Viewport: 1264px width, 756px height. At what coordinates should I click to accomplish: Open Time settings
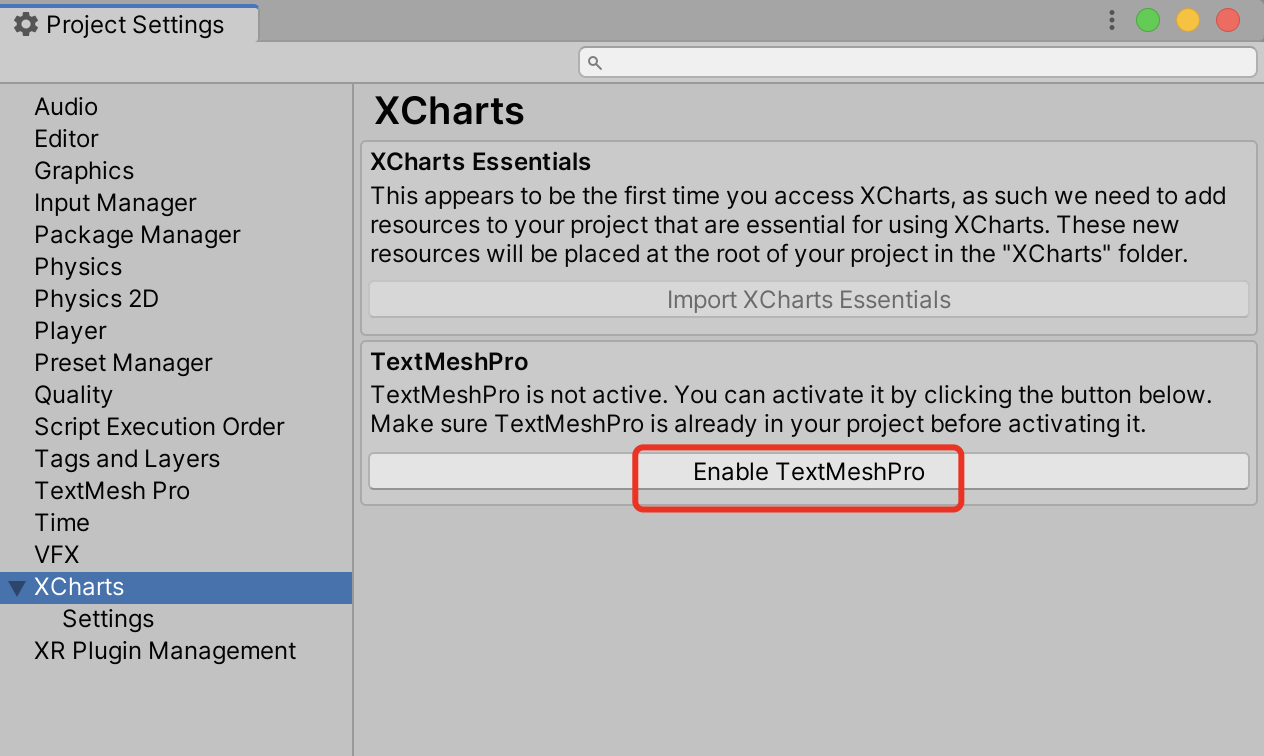click(x=62, y=523)
